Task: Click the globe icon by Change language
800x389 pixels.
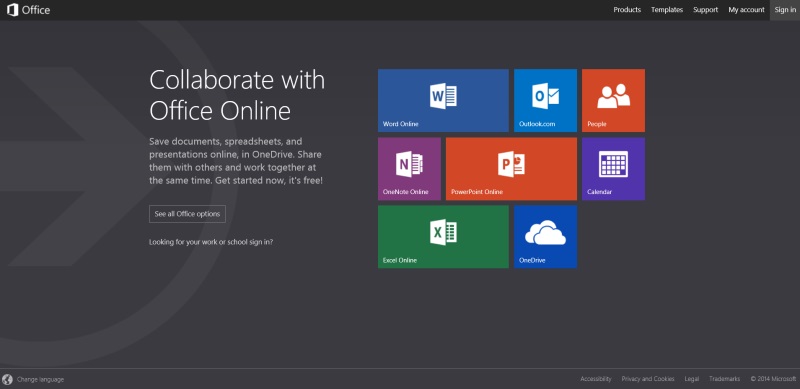Action: (x=7, y=379)
